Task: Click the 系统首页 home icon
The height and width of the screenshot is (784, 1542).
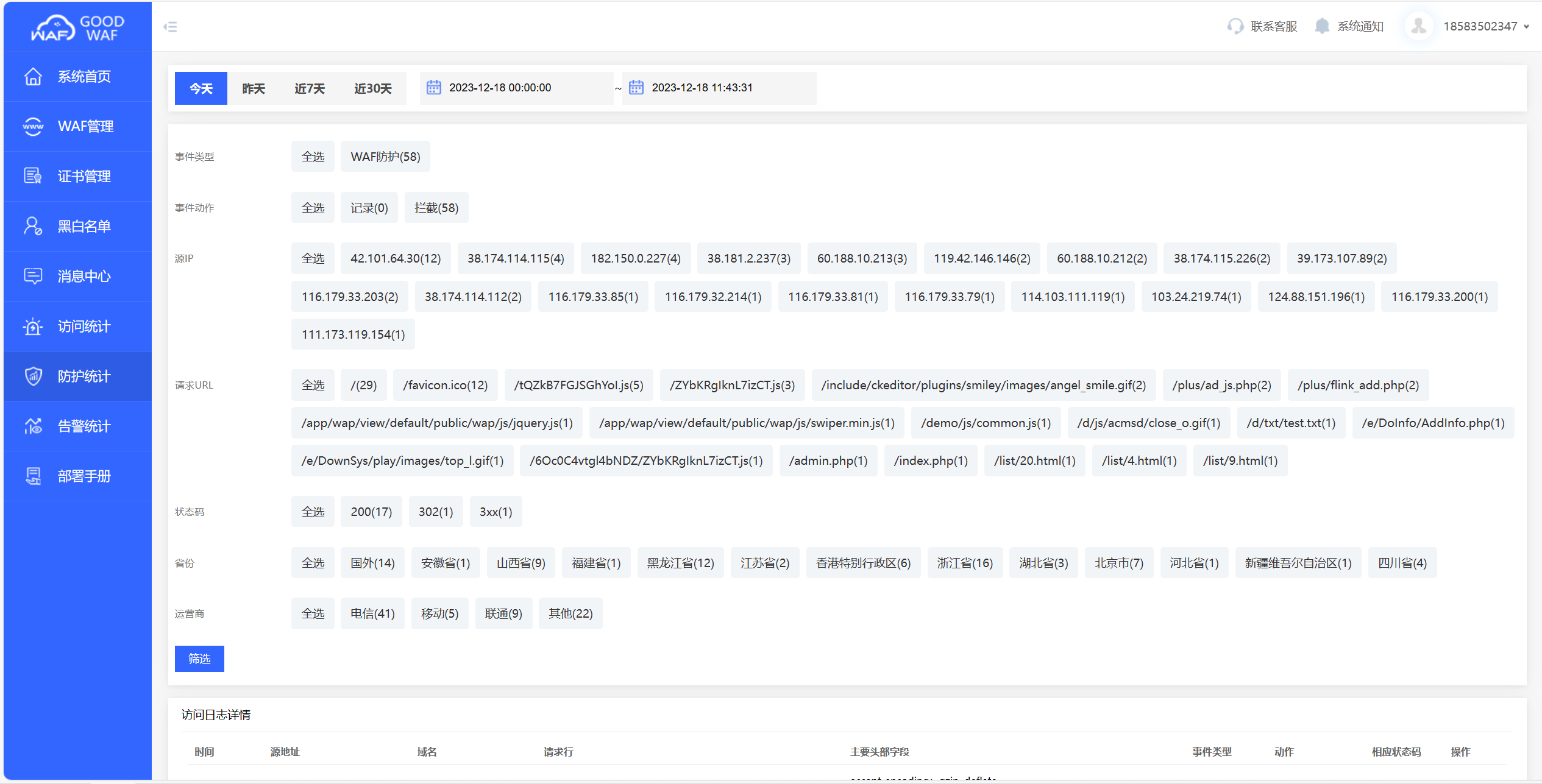Action: pyautogui.click(x=33, y=77)
